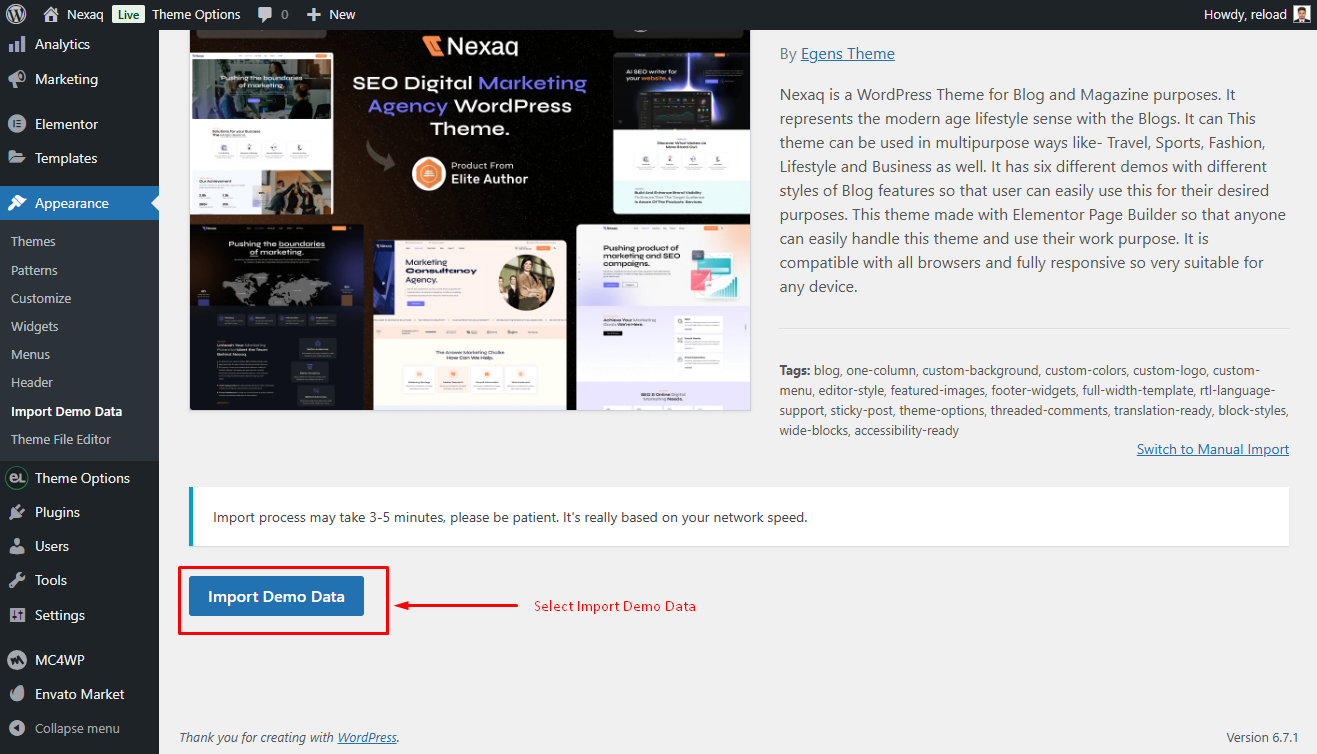This screenshot has width=1317, height=754.
Task: Click the plus icon beside New
Action: (x=313, y=14)
